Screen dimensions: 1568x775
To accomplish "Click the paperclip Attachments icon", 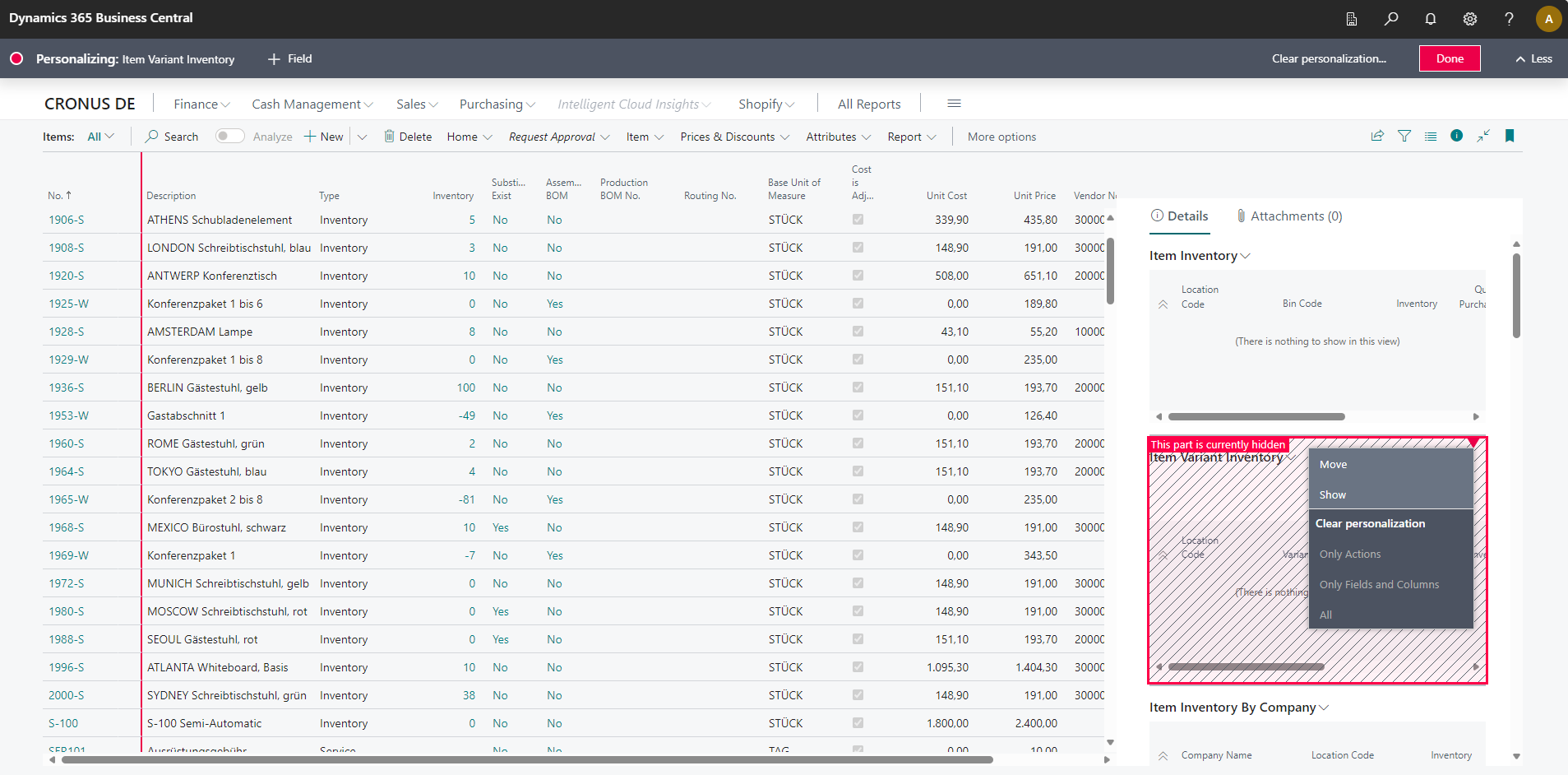I will coord(1241,216).
